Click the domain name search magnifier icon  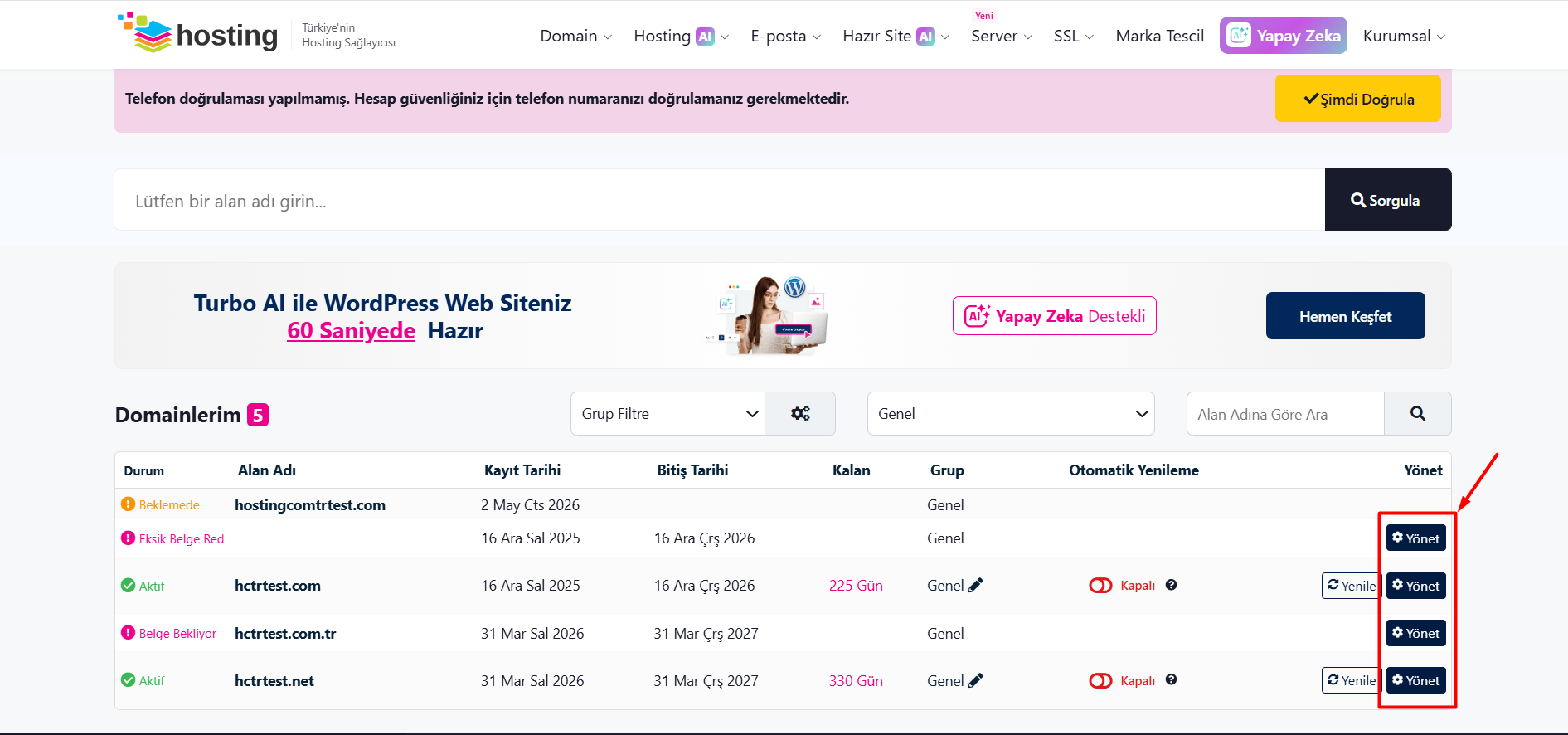[x=1418, y=413]
